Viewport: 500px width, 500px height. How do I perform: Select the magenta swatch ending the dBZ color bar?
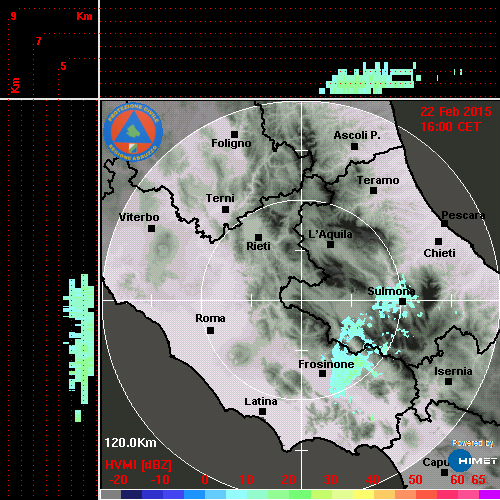pyautogui.click(x=489, y=494)
